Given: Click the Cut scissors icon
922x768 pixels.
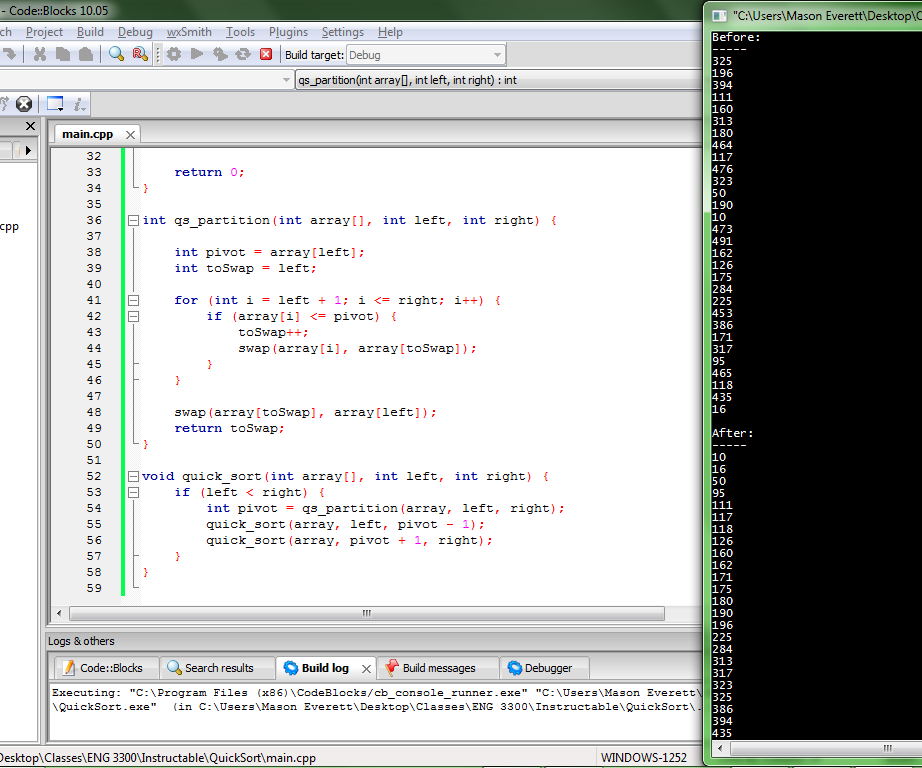Looking at the screenshot, I should pos(40,54).
